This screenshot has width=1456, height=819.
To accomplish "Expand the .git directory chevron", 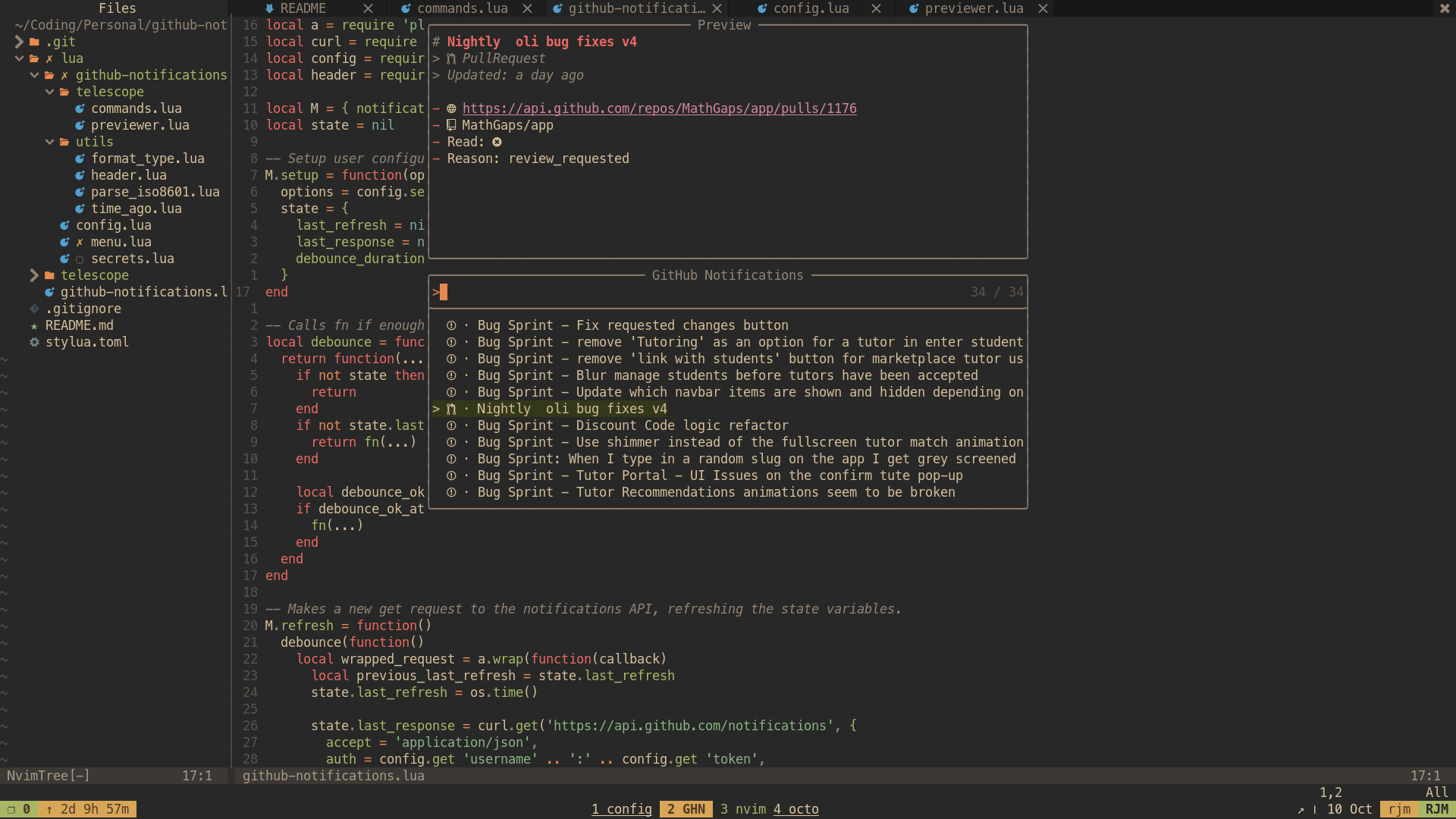I will point(19,42).
